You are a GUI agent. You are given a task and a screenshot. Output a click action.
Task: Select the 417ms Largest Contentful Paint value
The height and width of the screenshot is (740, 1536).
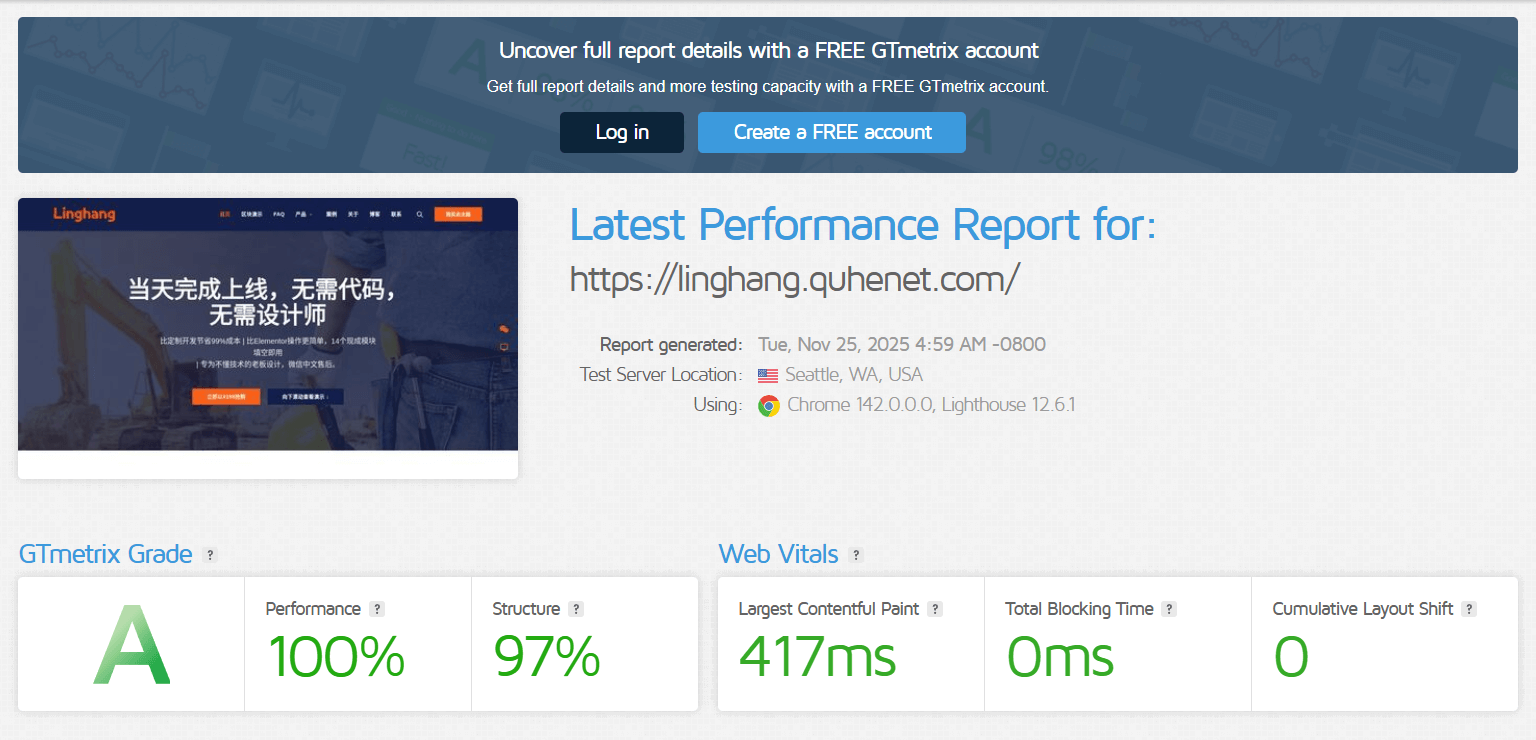pos(816,657)
